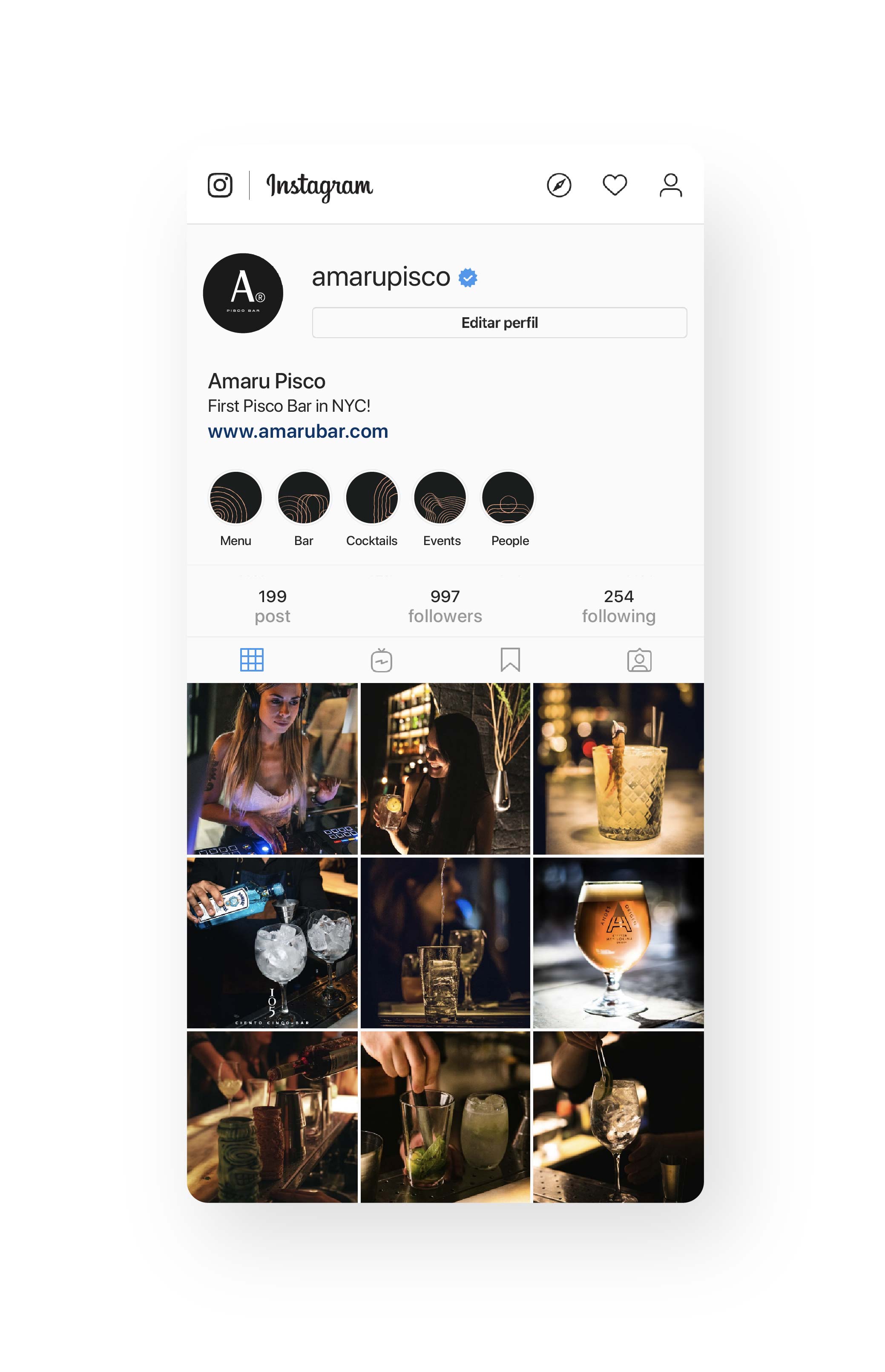The width and height of the screenshot is (885, 1372).
Task: Switch to the IGTV tab
Action: click(381, 660)
